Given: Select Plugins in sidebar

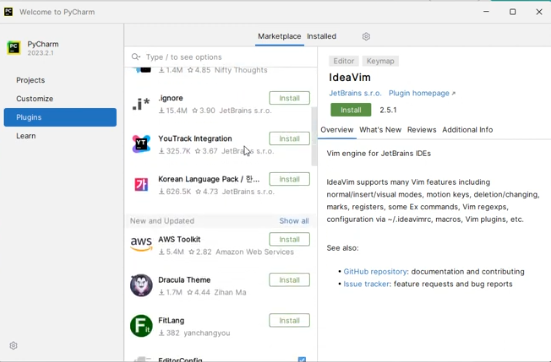Looking at the screenshot, I should [x=60, y=117].
